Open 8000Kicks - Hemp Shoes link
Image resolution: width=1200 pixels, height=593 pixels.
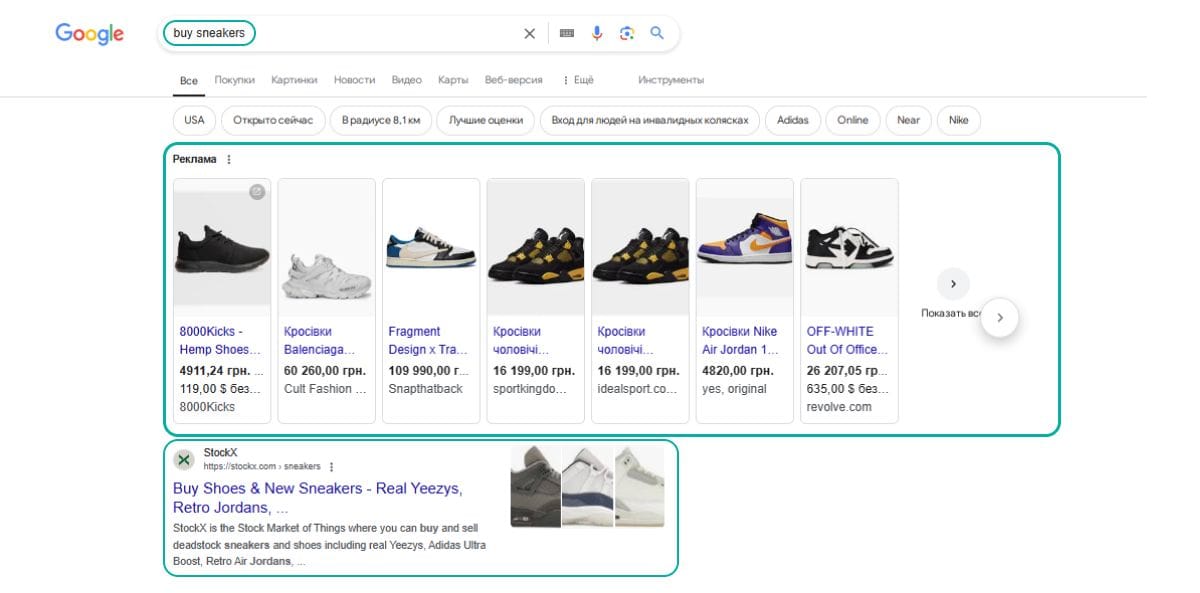[220, 340]
